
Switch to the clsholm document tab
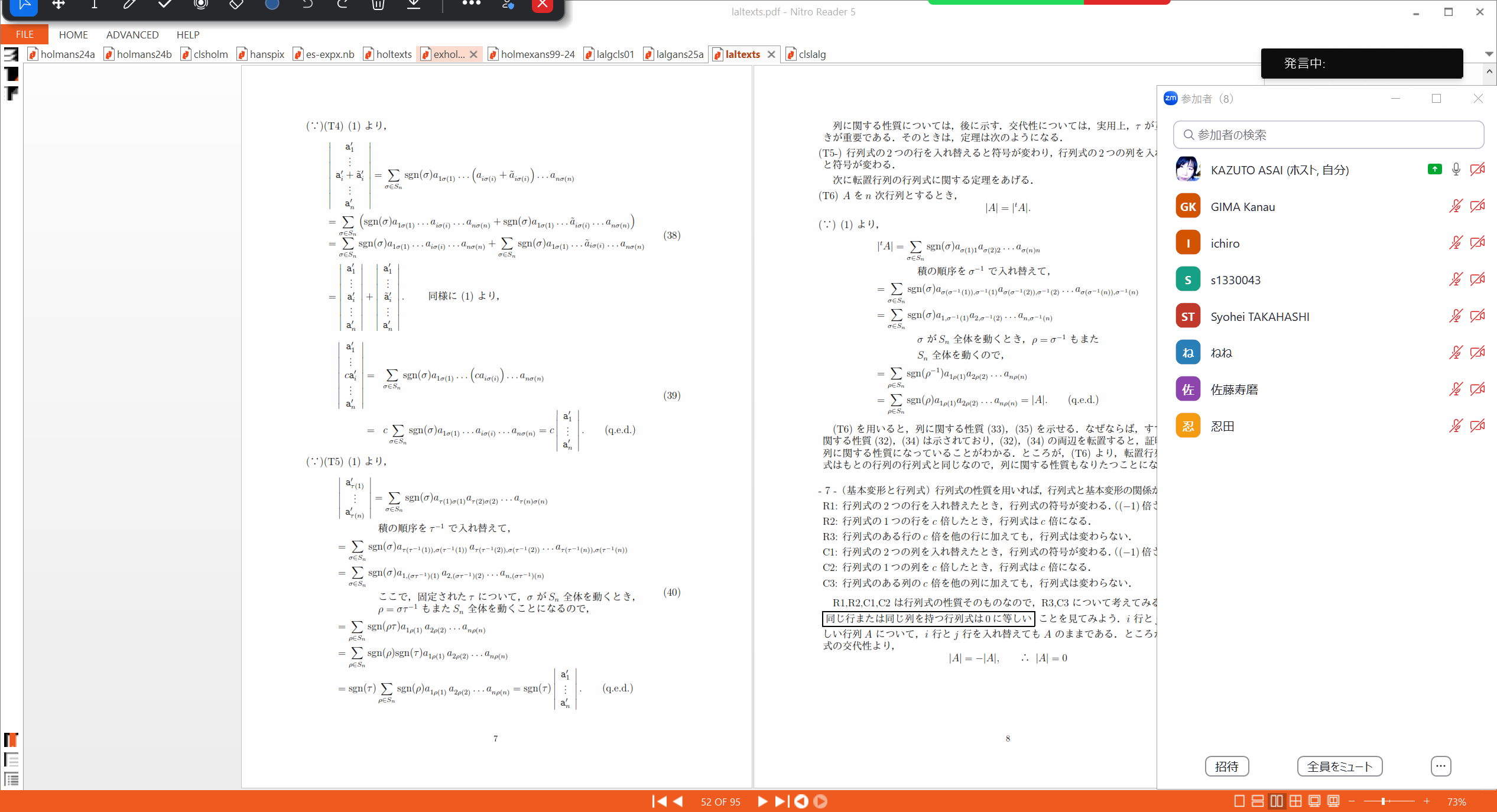(204, 54)
